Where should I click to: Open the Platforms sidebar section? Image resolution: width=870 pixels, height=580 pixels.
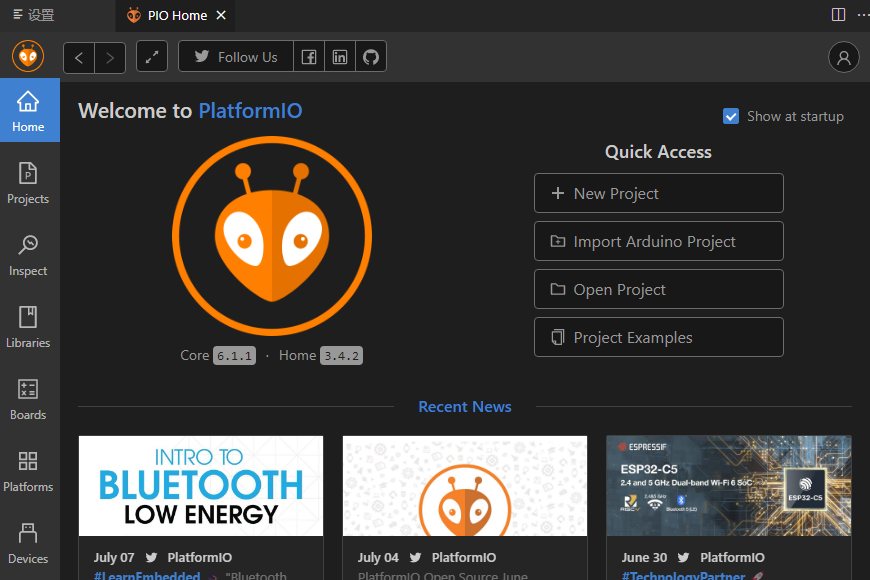tap(28, 471)
